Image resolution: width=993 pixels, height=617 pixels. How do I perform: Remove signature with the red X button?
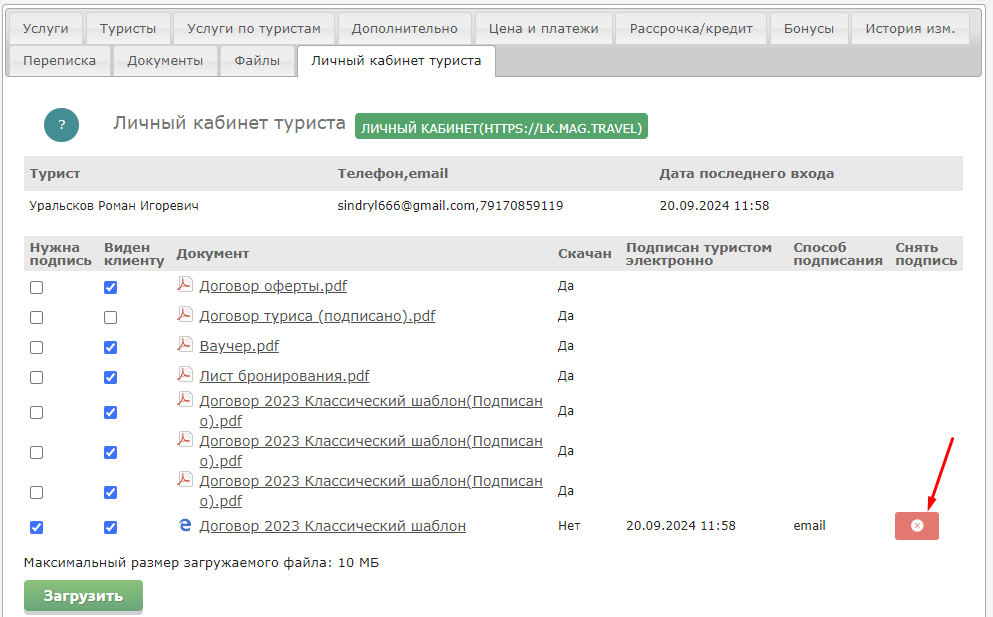click(916, 526)
